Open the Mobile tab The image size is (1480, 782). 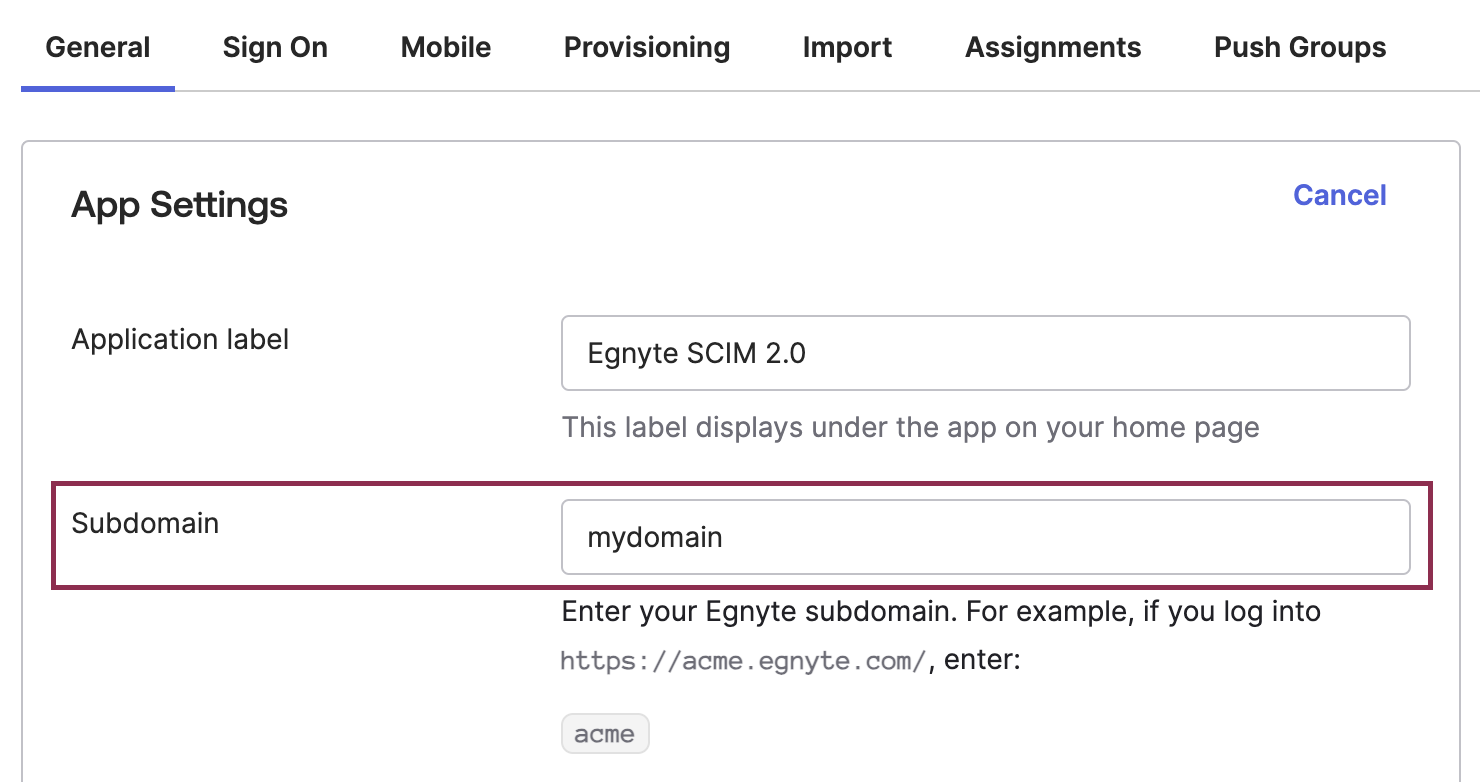point(445,47)
